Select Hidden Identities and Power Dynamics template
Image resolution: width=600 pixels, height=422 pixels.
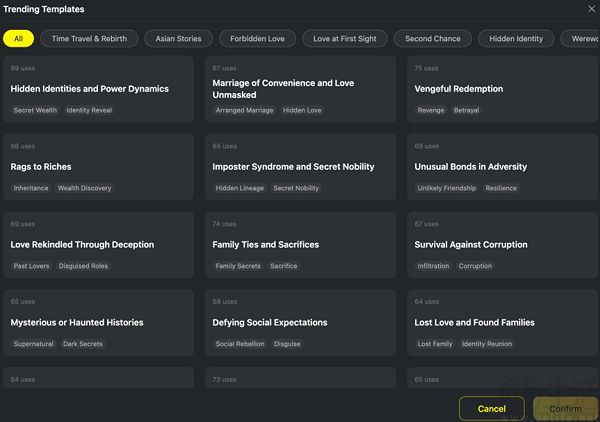click(x=99, y=89)
